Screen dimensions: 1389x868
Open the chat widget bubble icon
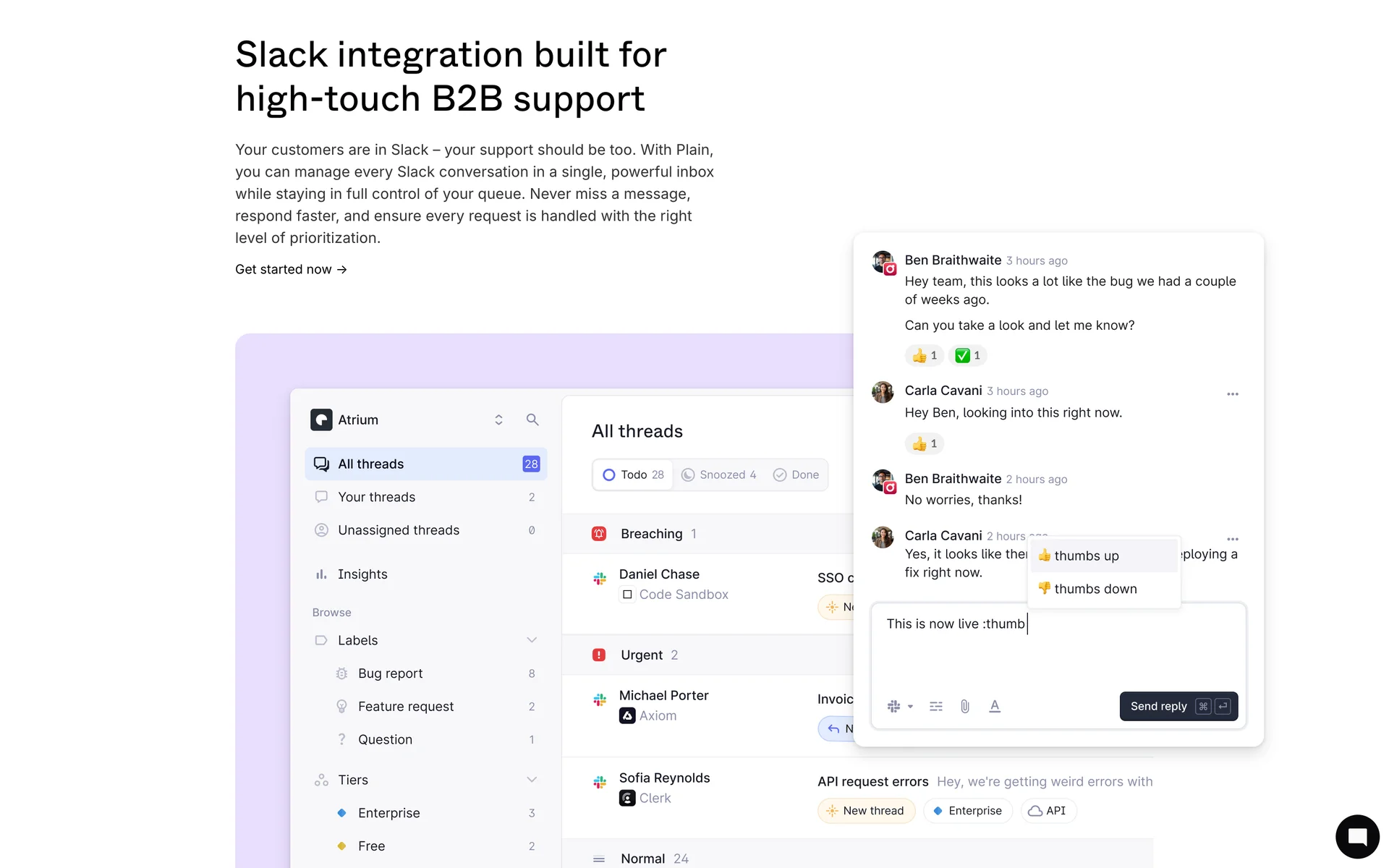1357,836
